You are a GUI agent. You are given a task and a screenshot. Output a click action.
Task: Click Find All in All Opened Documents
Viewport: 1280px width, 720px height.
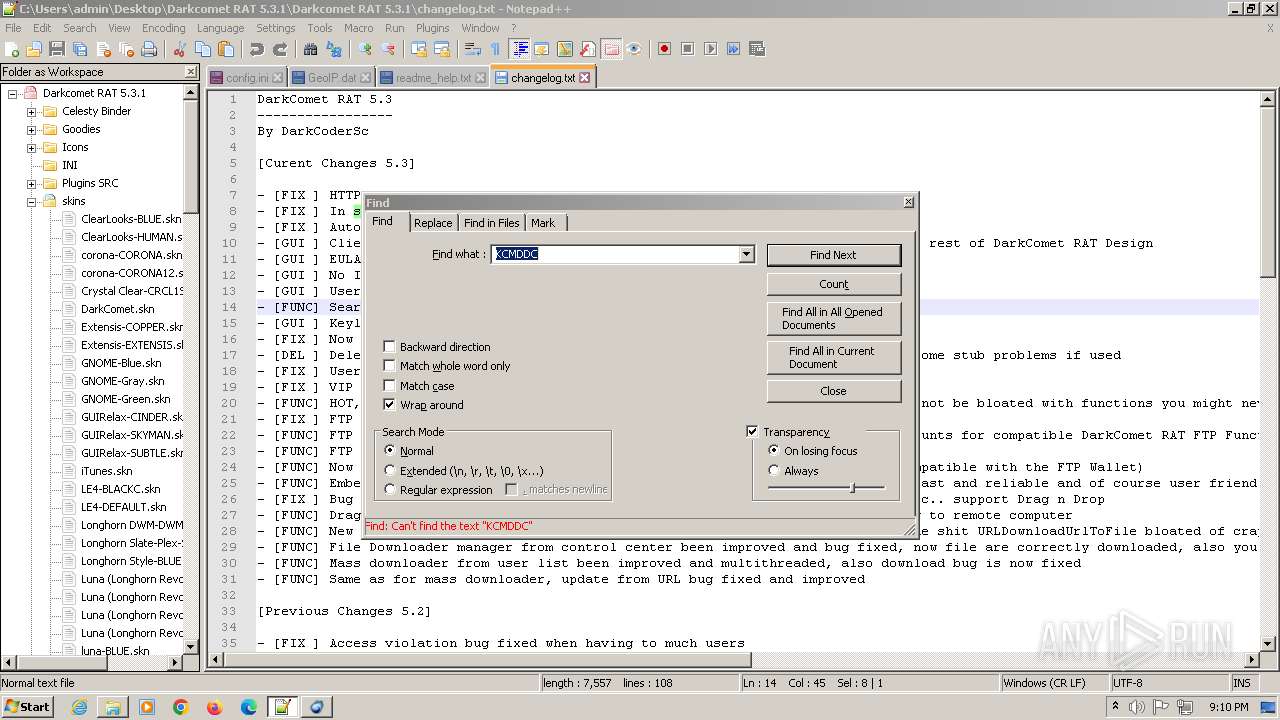tap(833, 318)
